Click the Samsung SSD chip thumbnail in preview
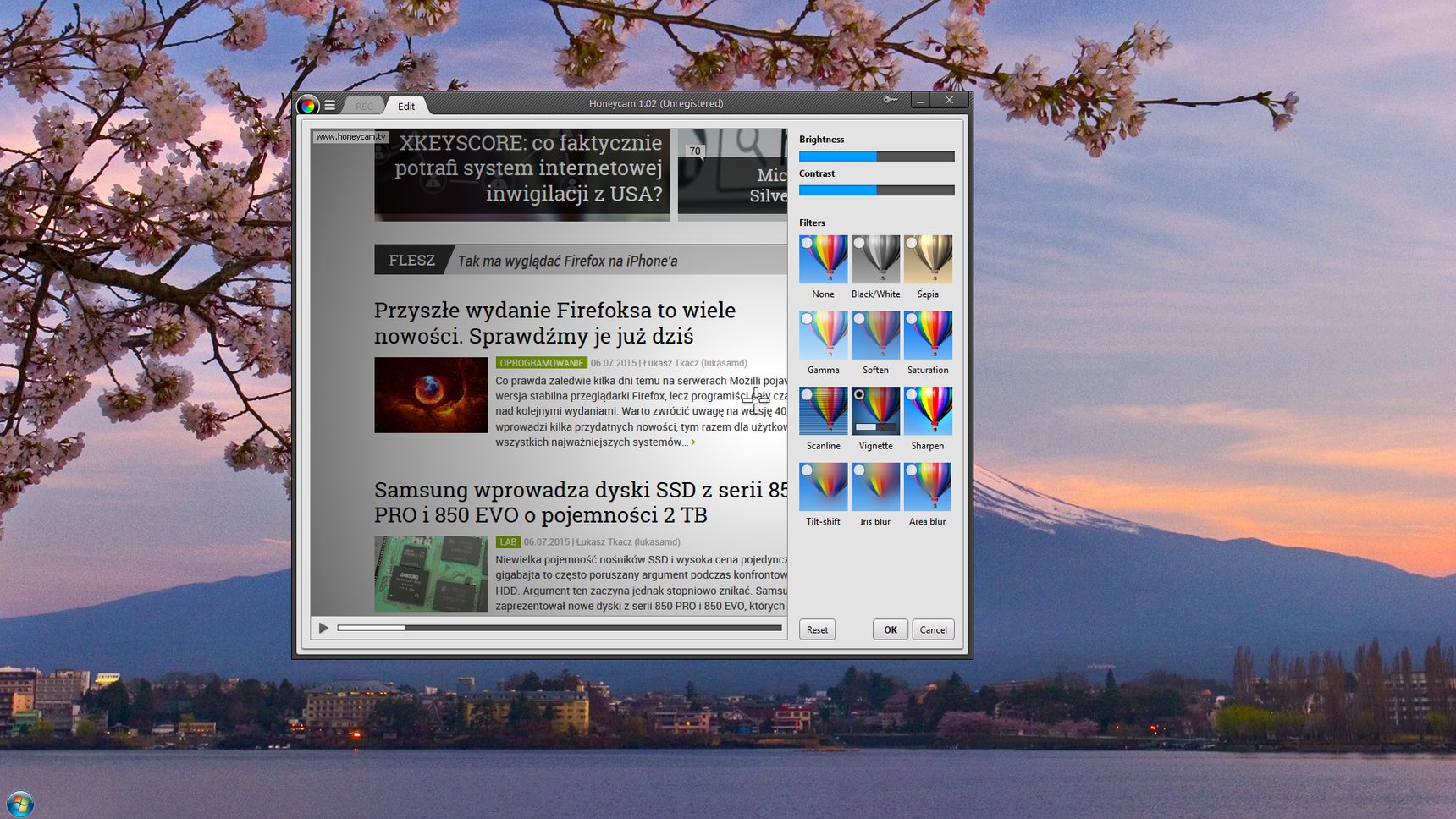 tap(431, 574)
